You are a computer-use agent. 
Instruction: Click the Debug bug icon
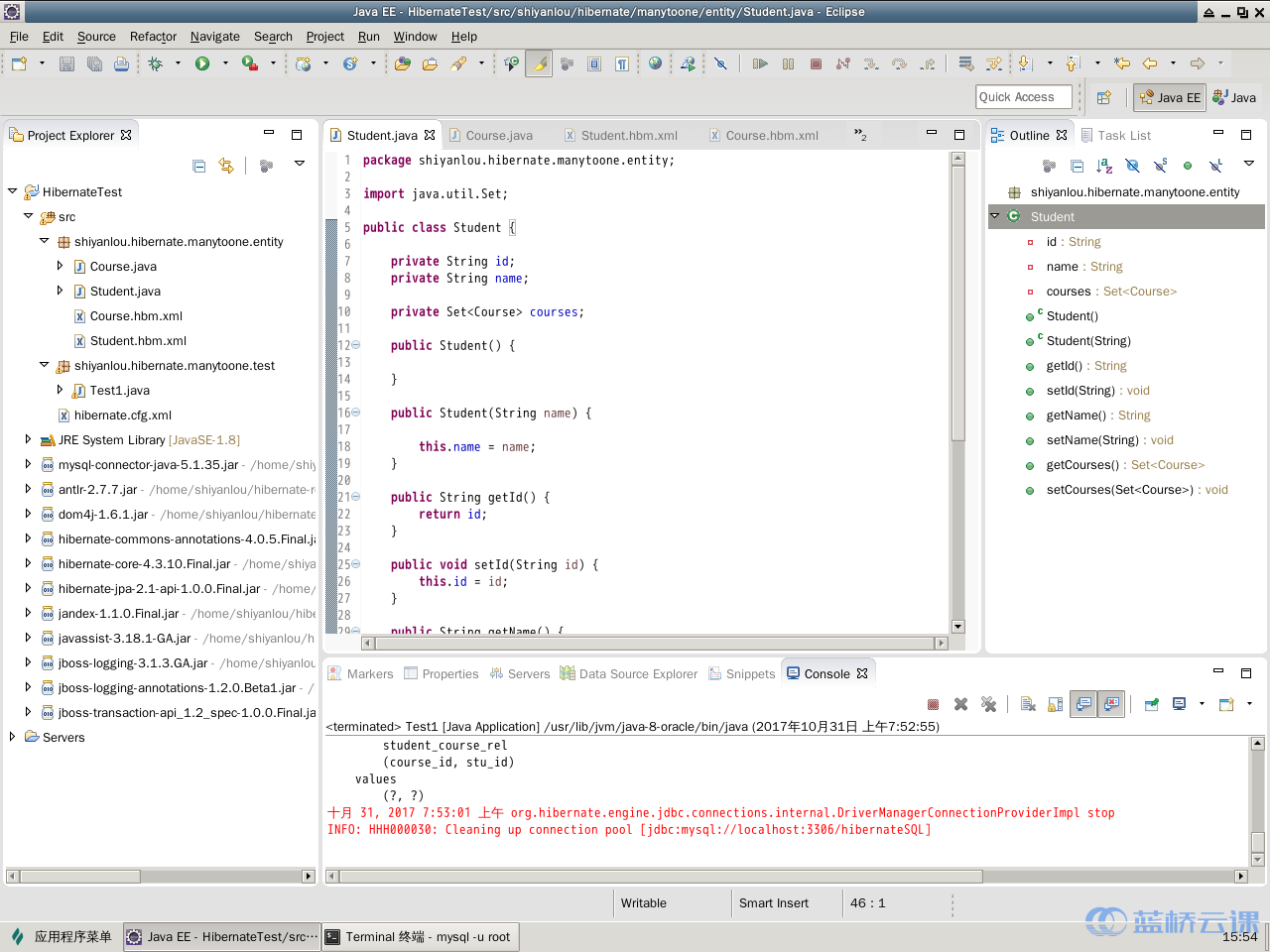click(156, 63)
